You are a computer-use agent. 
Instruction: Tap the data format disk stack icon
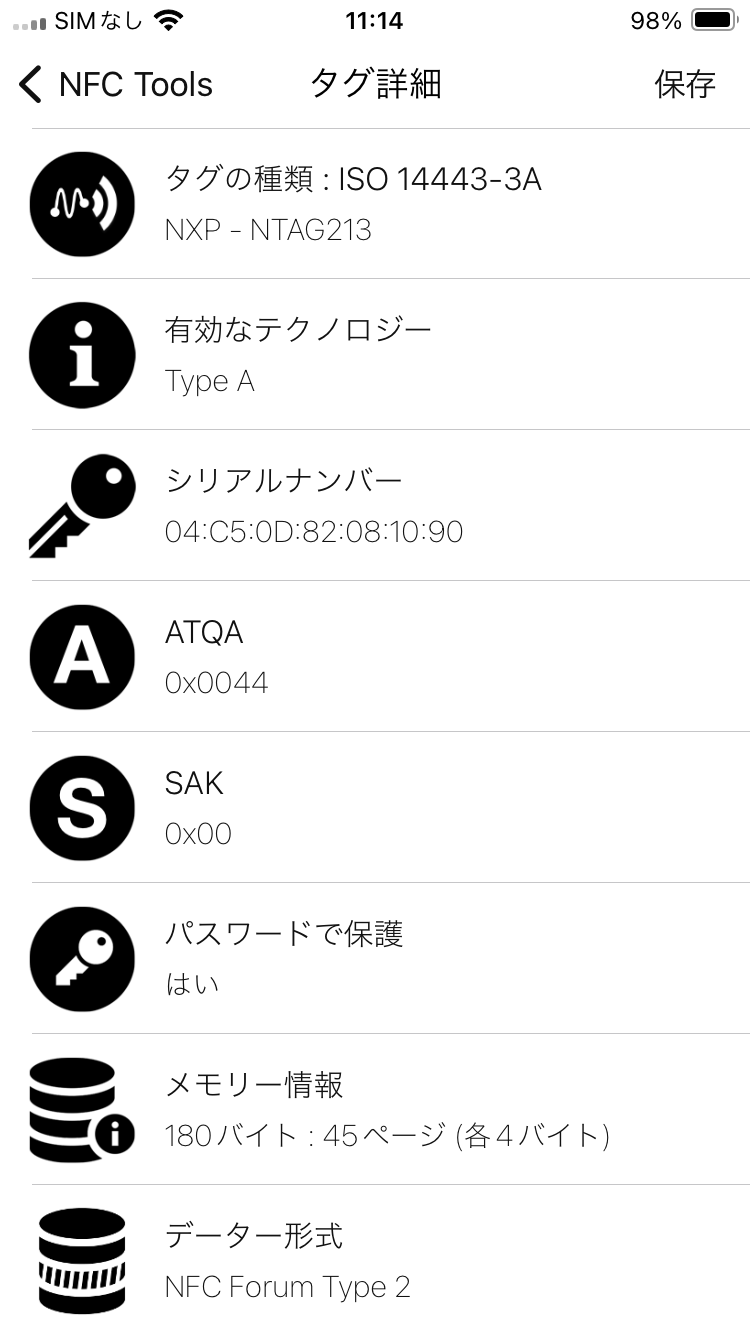click(x=82, y=1261)
